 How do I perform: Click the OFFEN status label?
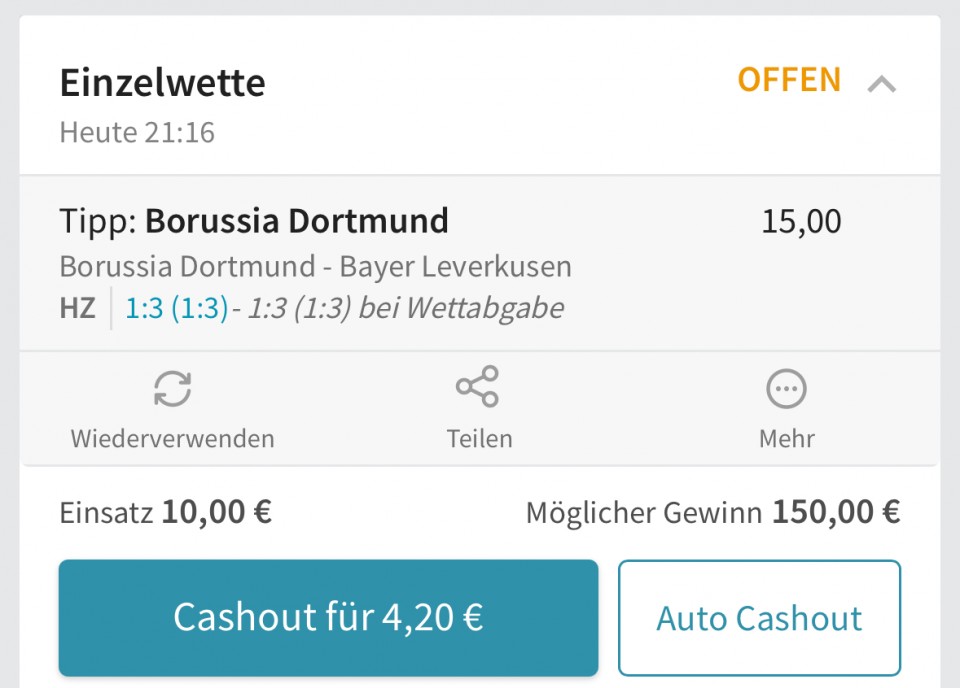pyautogui.click(x=789, y=80)
